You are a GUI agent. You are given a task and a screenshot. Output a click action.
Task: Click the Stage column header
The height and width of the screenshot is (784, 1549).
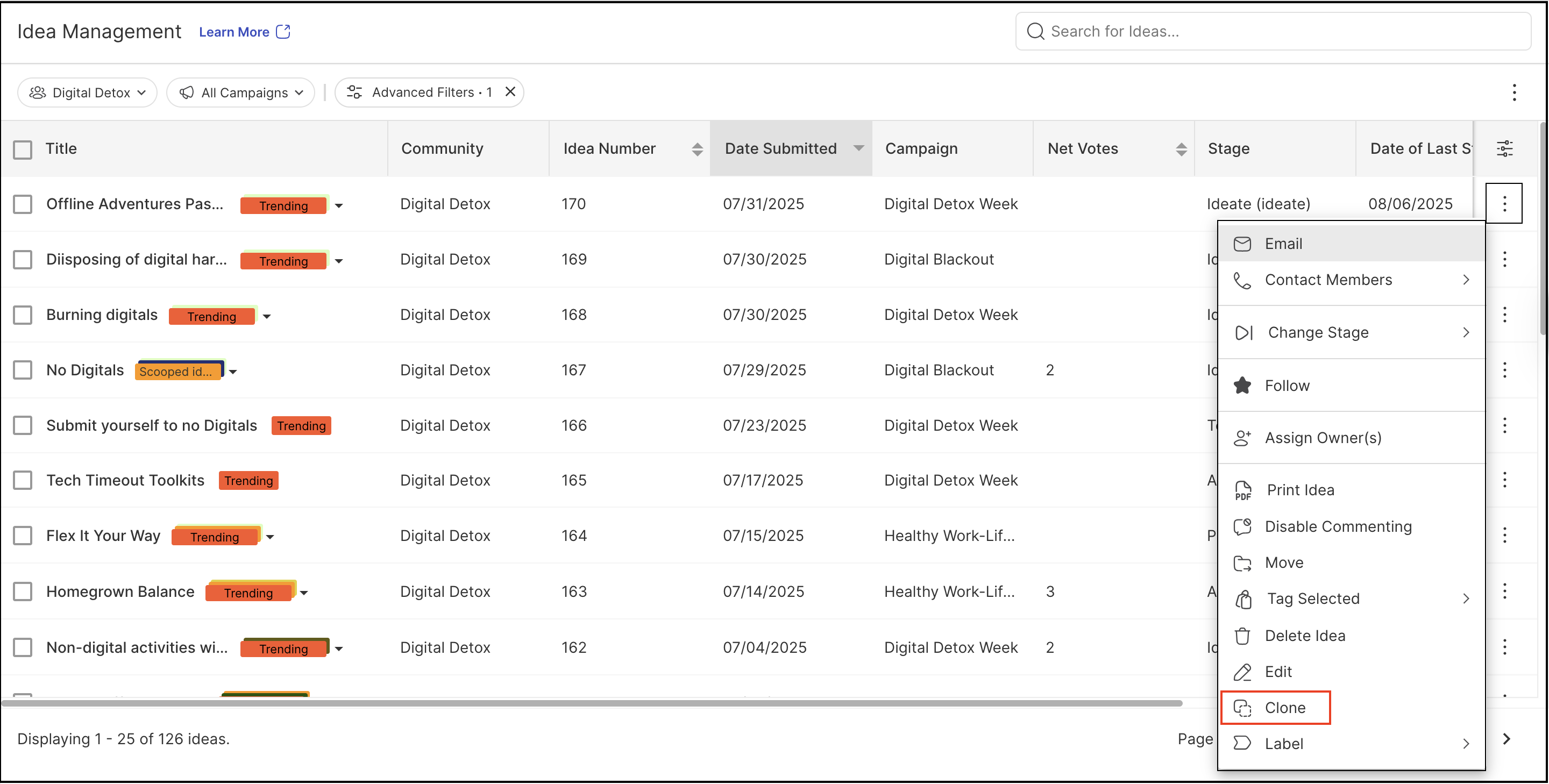1228,148
